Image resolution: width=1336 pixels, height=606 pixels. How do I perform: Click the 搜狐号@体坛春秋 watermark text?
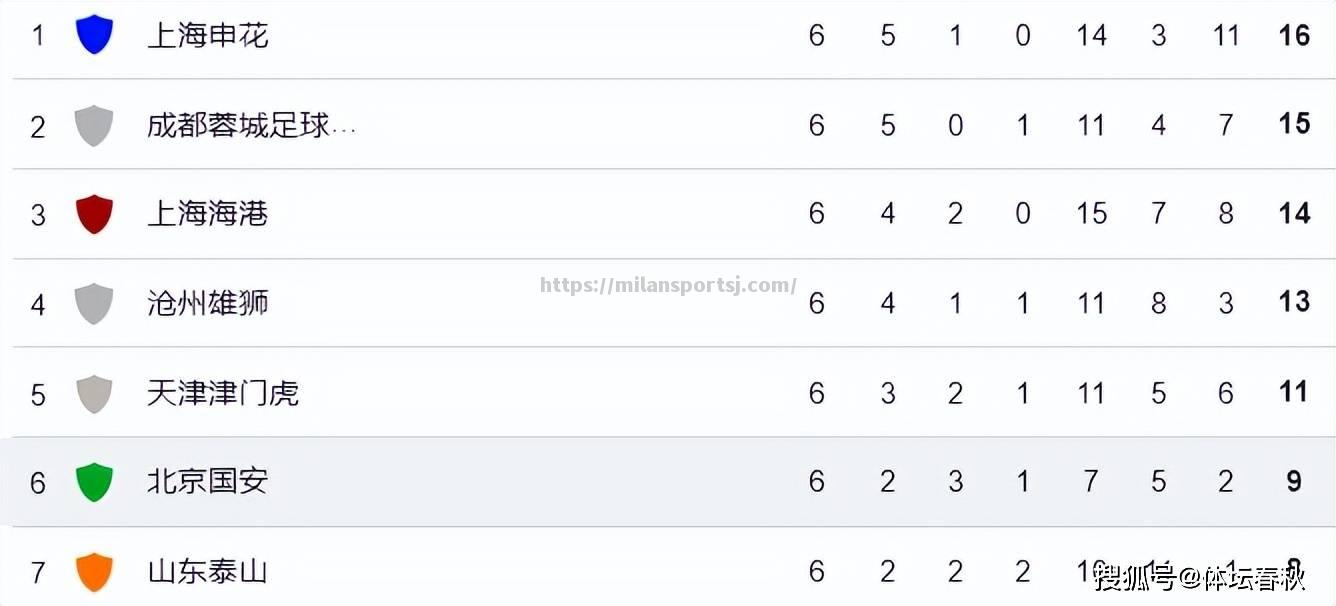click(1201, 577)
